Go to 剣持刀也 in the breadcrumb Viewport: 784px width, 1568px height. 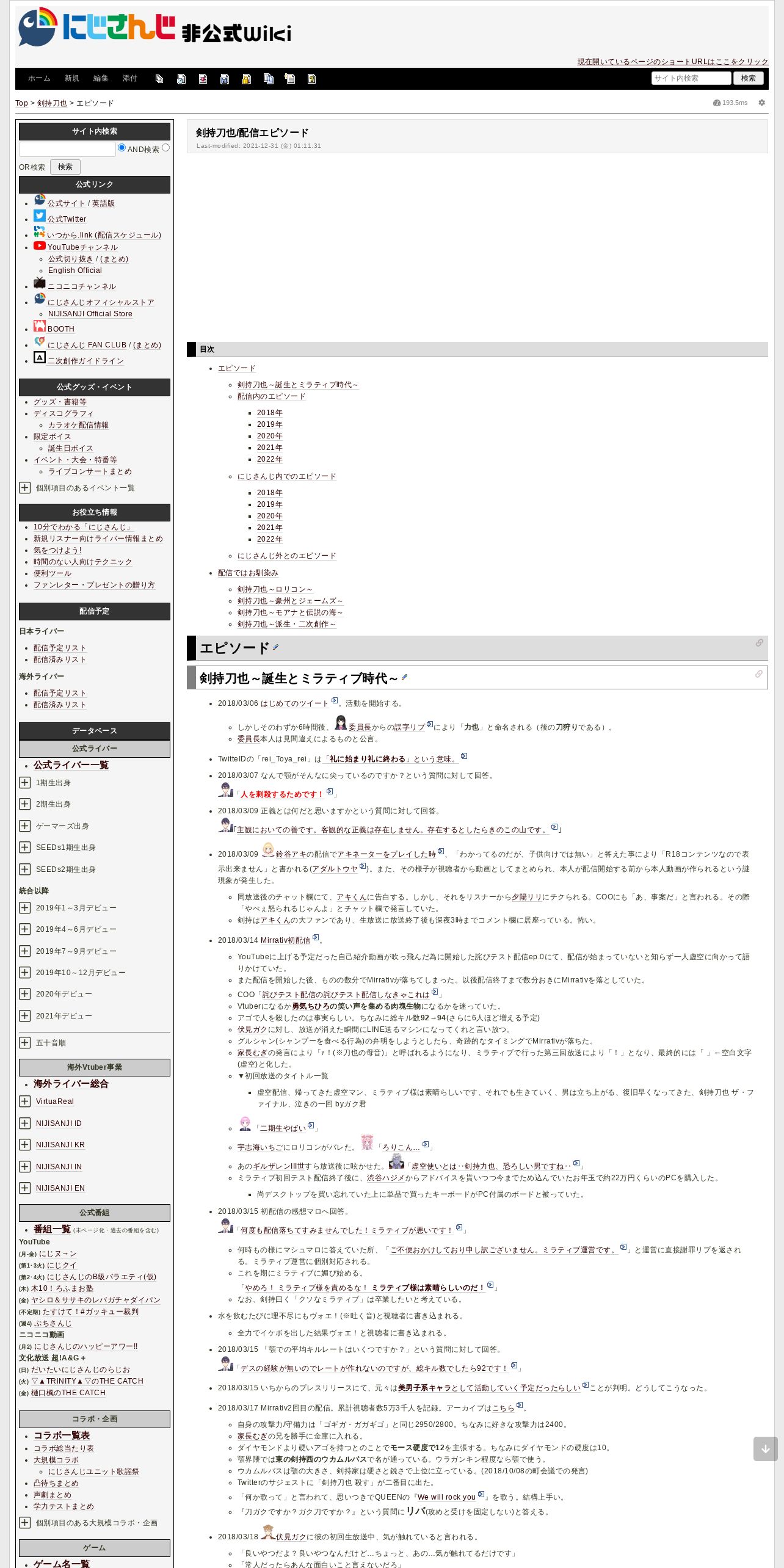[52, 103]
